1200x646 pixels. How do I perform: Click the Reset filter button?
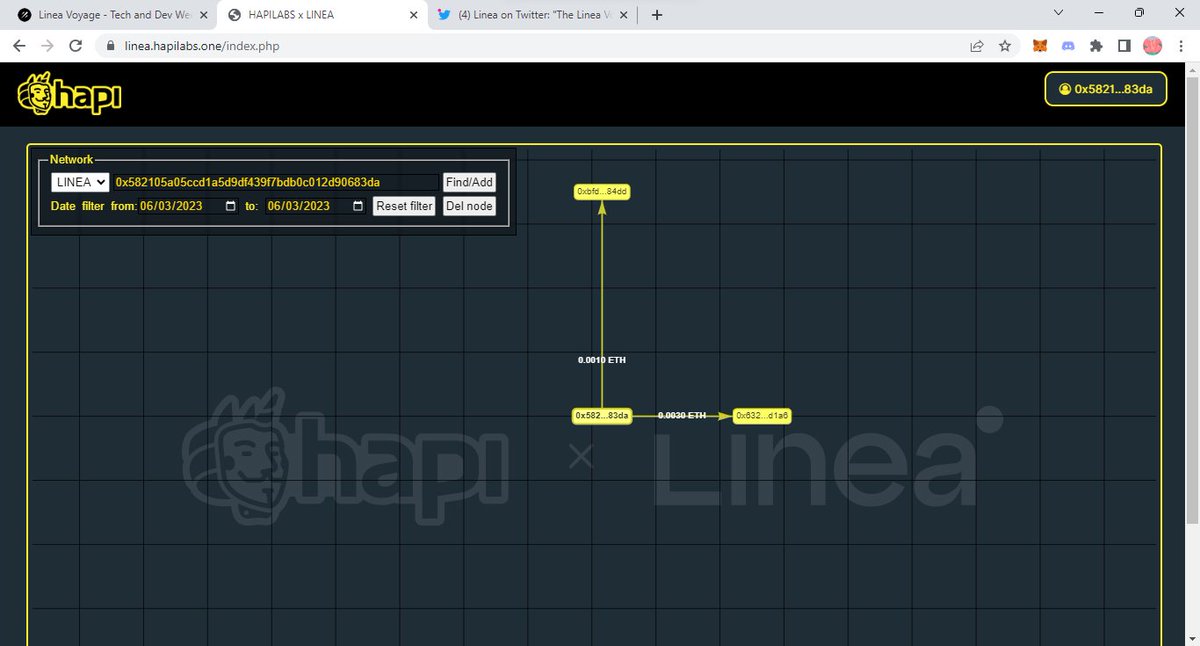[404, 206]
